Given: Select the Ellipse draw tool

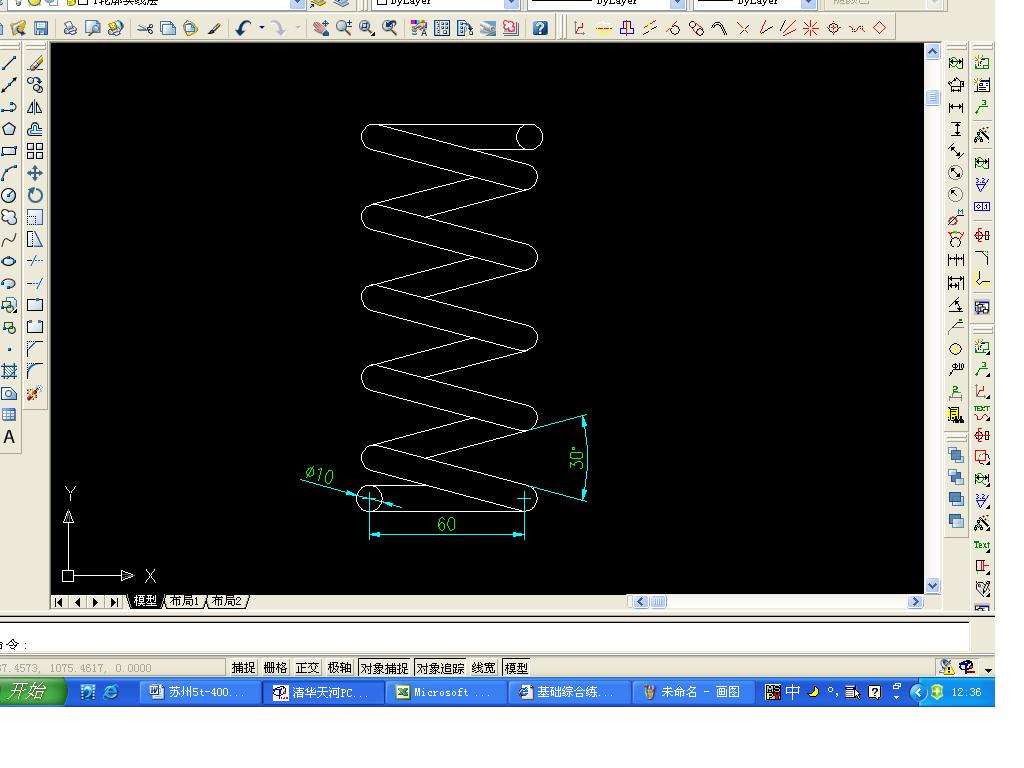Looking at the screenshot, I should click(8, 261).
